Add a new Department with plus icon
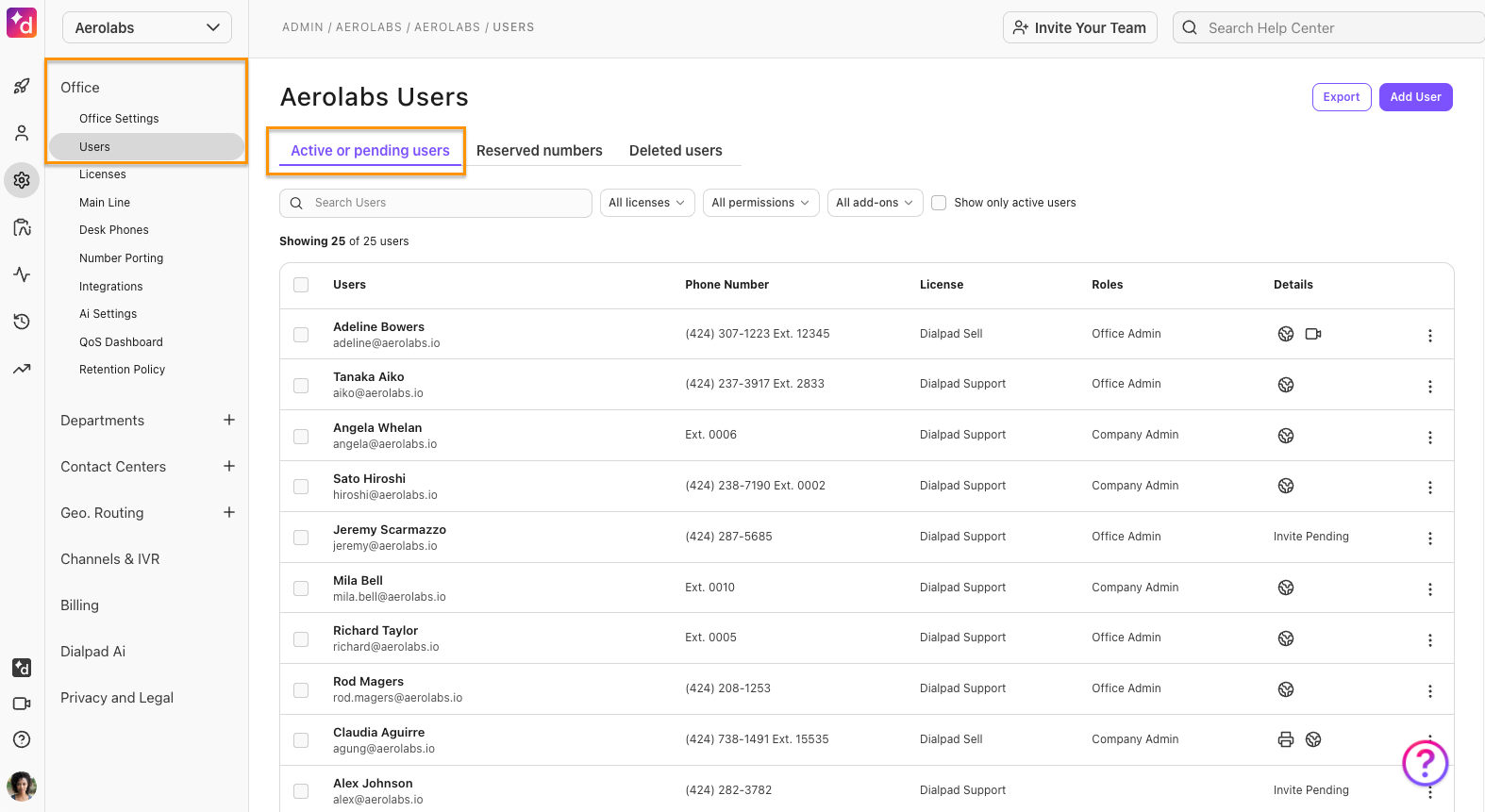 (229, 420)
